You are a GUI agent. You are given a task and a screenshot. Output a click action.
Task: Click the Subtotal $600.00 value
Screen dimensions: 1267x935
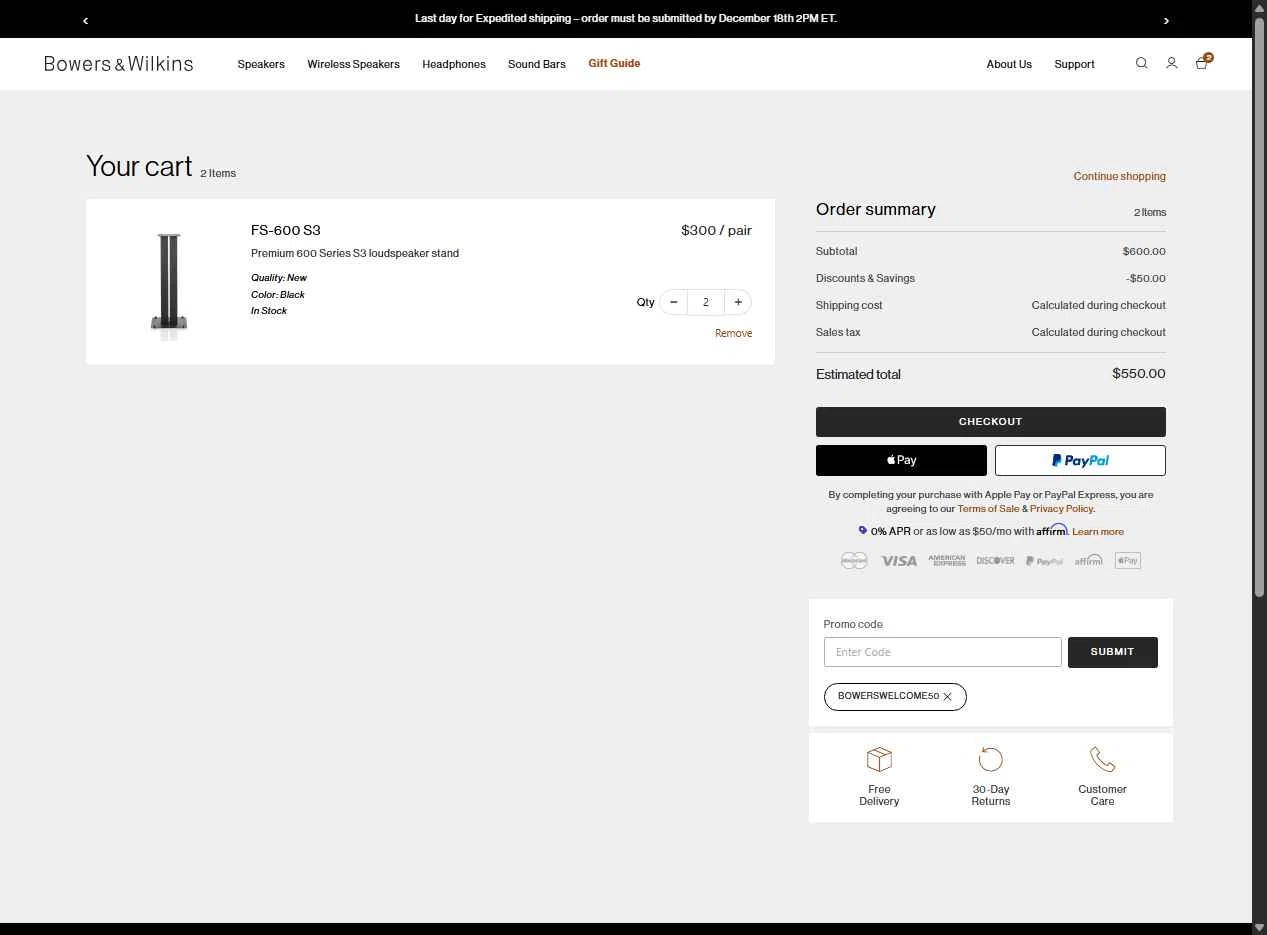(x=1144, y=251)
